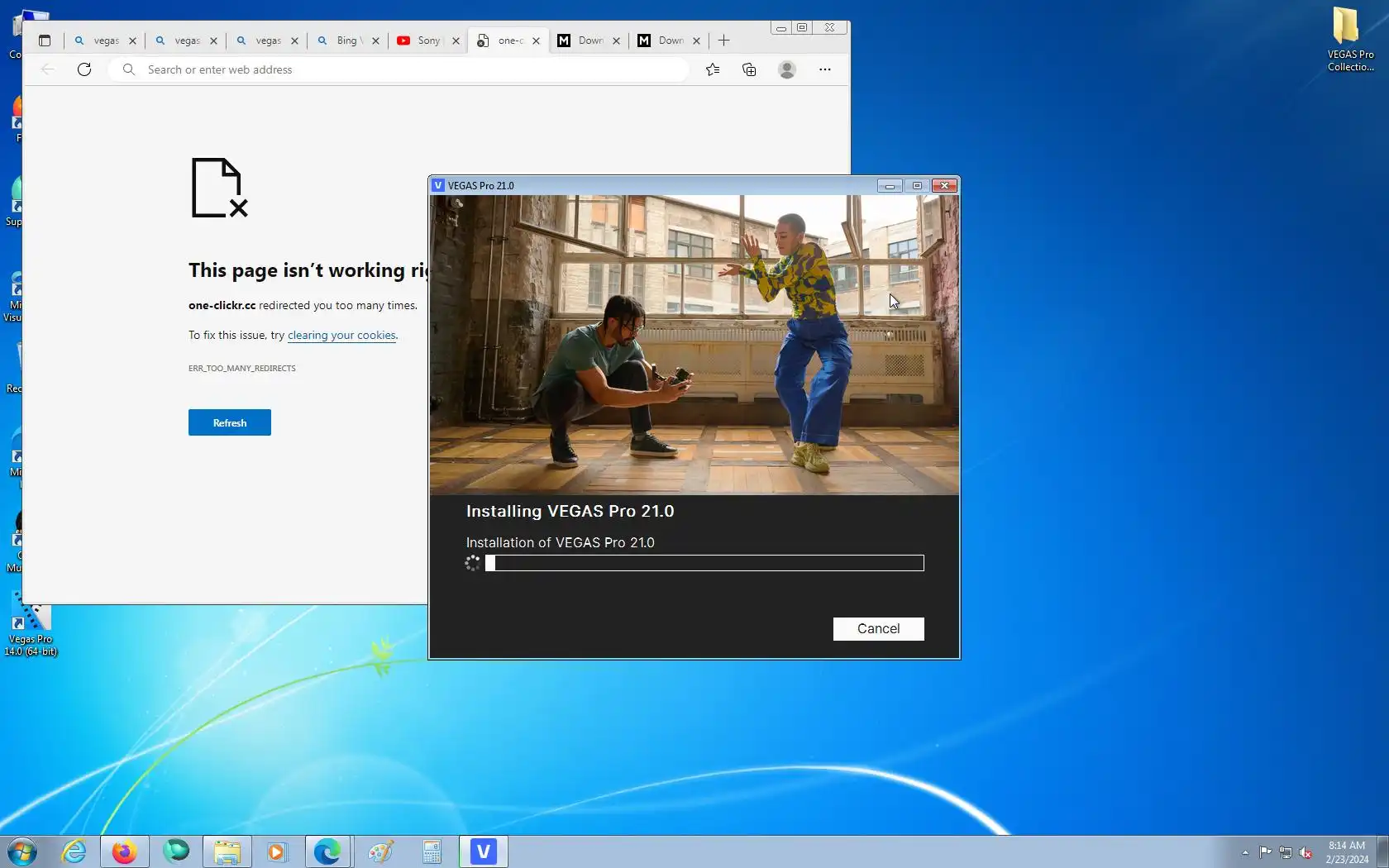
Task: Close the one-c tab
Action: (x=536, y=41)
